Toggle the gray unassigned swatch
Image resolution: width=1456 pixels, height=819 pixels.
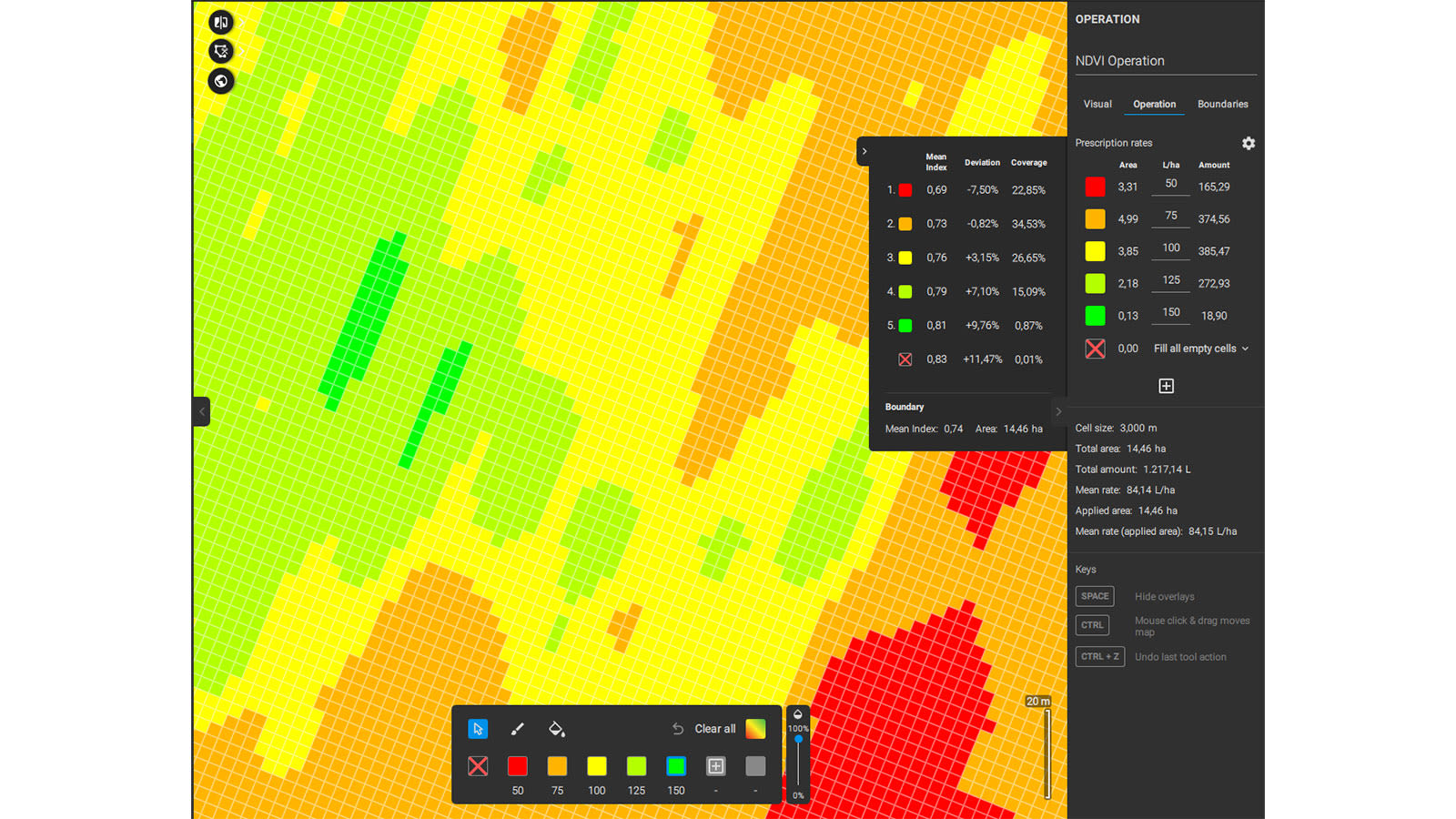tap(755, 766)
